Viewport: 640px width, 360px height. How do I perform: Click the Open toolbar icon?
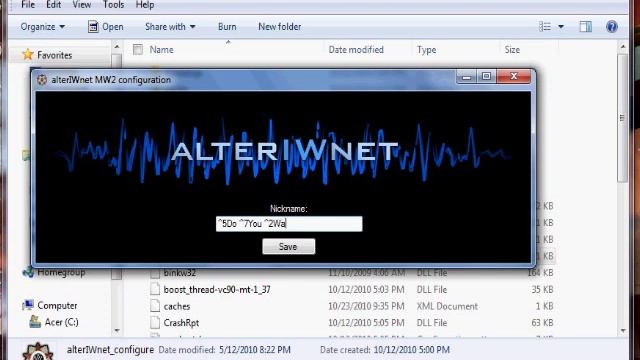(x=93, y=27)
